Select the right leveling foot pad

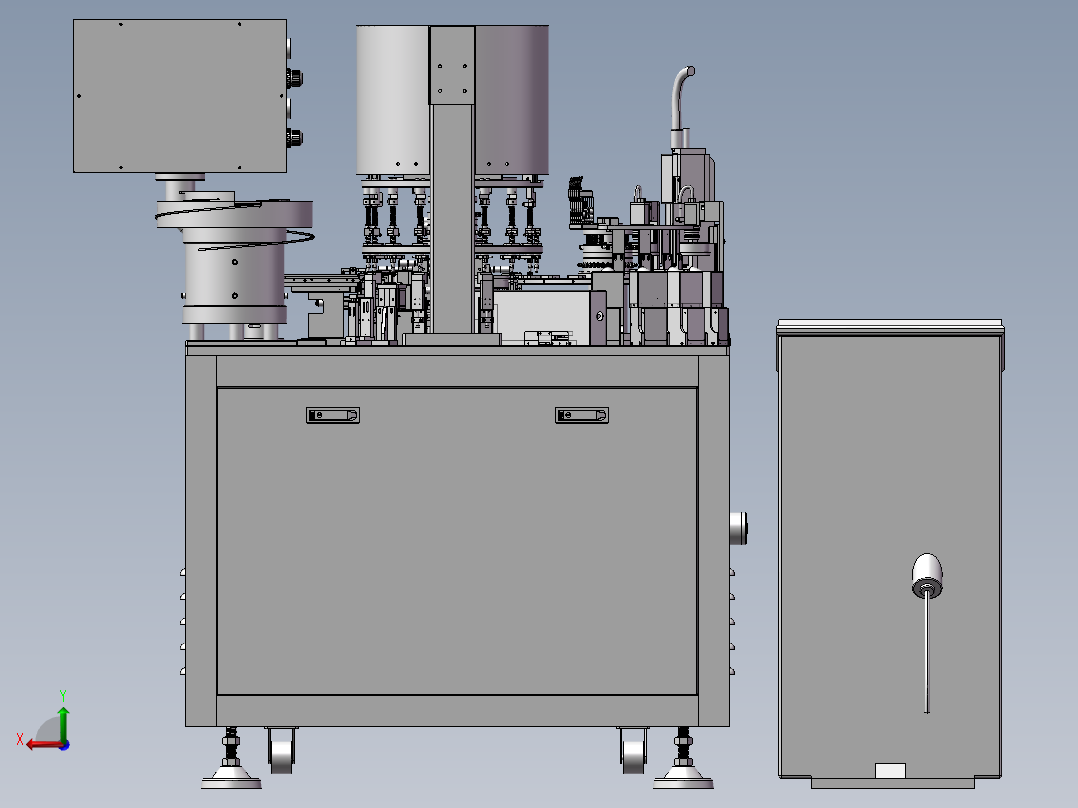pos(683,778)
